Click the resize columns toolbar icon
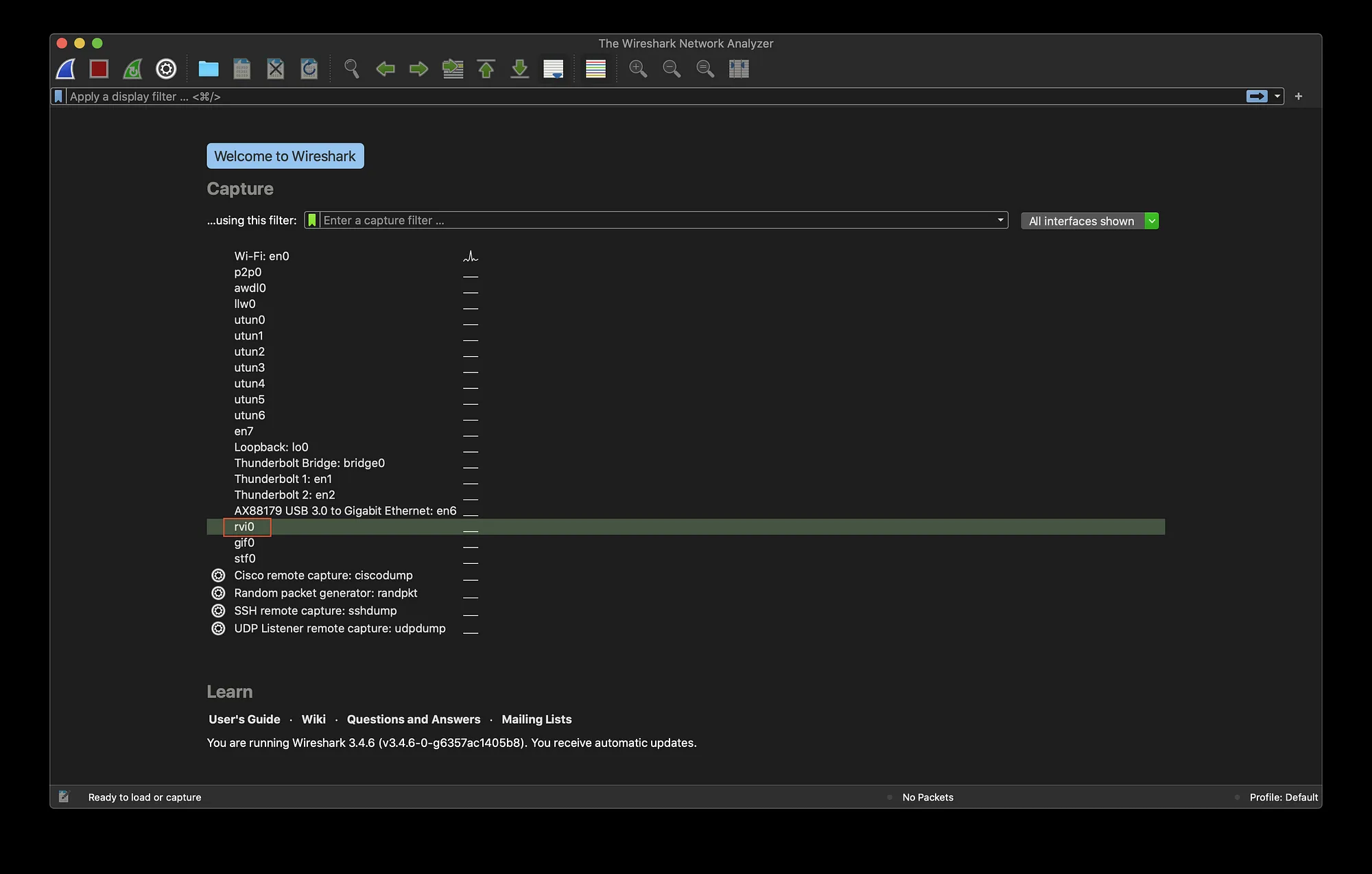 [738, 69]
